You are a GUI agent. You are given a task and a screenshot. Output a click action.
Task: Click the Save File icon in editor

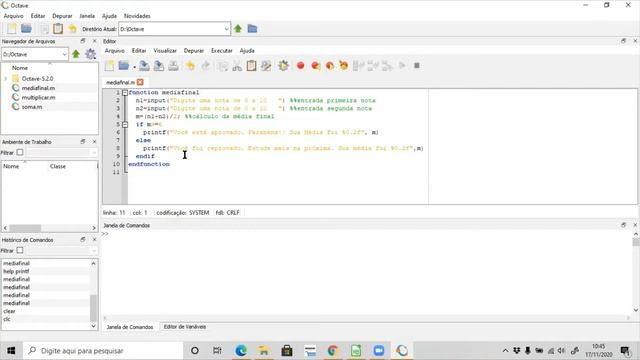144,66
